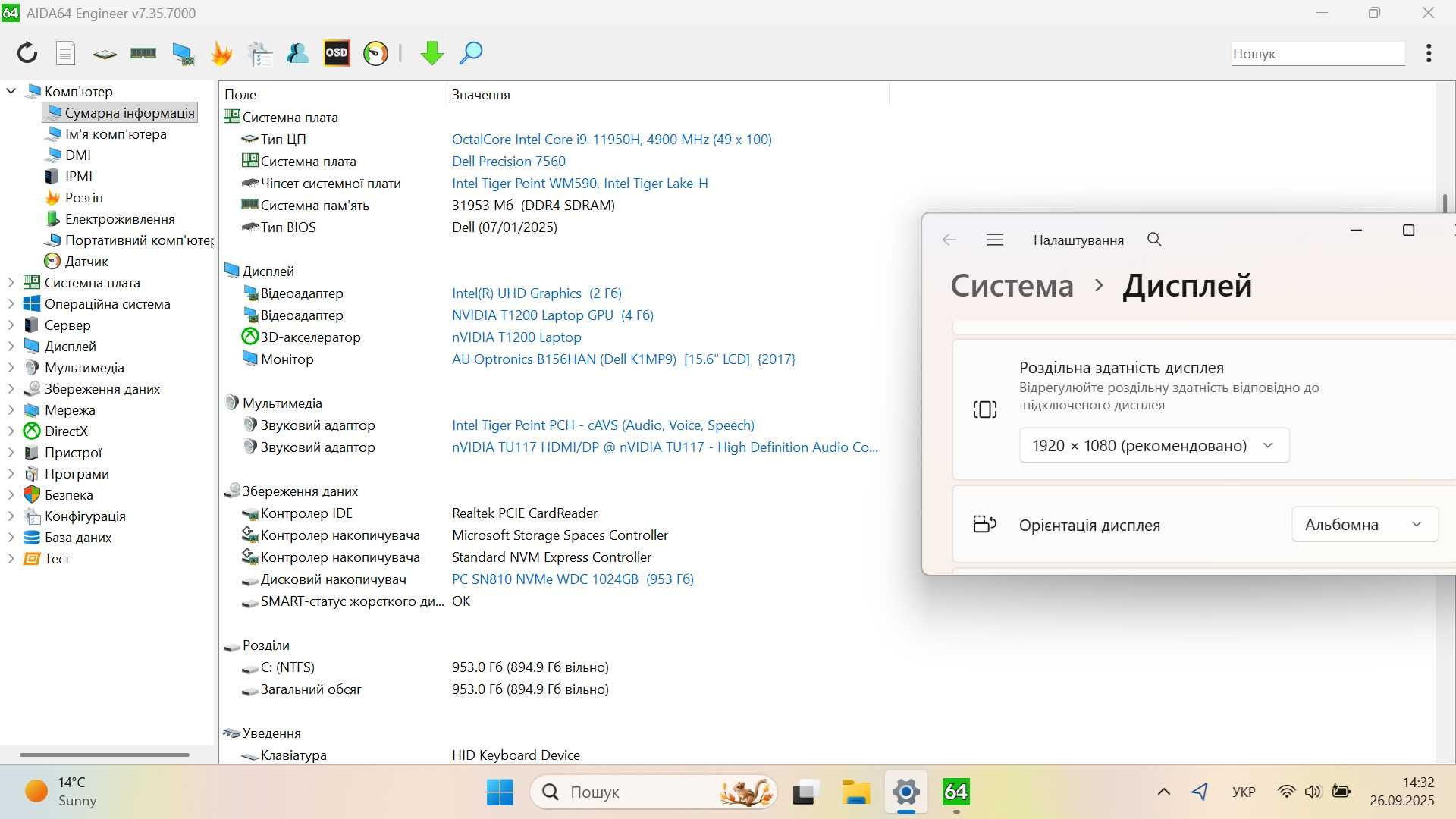
Task: Click the left tree horizontal scrollbar
Action: click(x=105, y=755)
